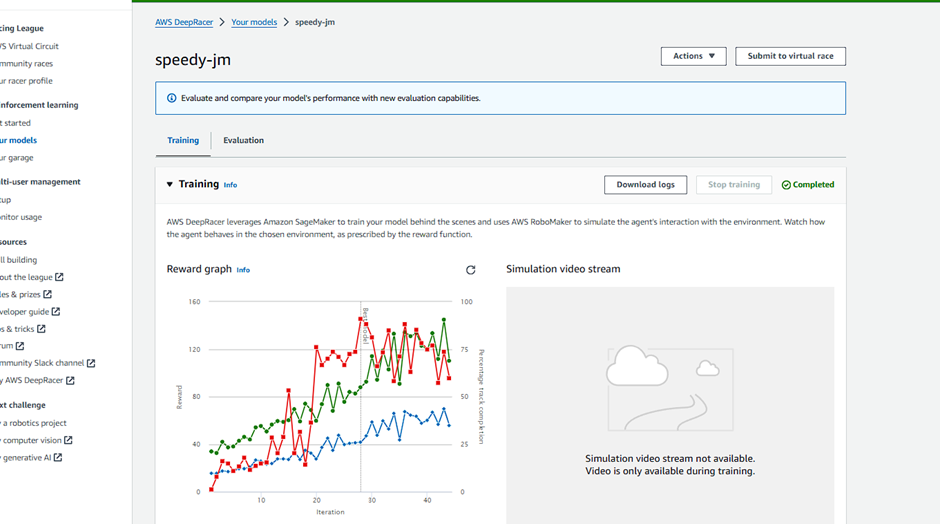Image resolution: width=940 pixels, height=524 pixels.
Task: Open external link icon beside league info
Action: point(59,277)
